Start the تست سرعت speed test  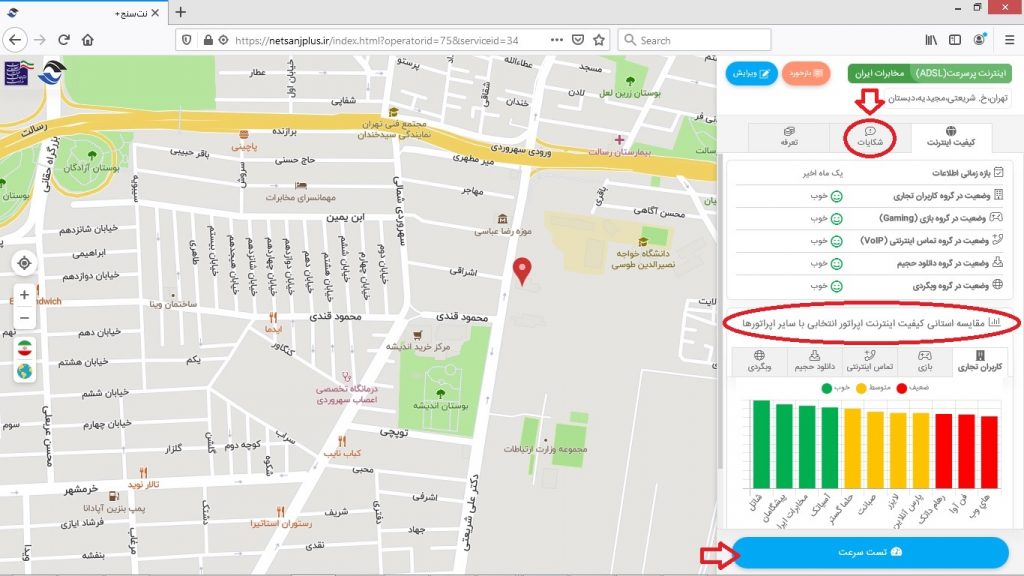(870, 552)
